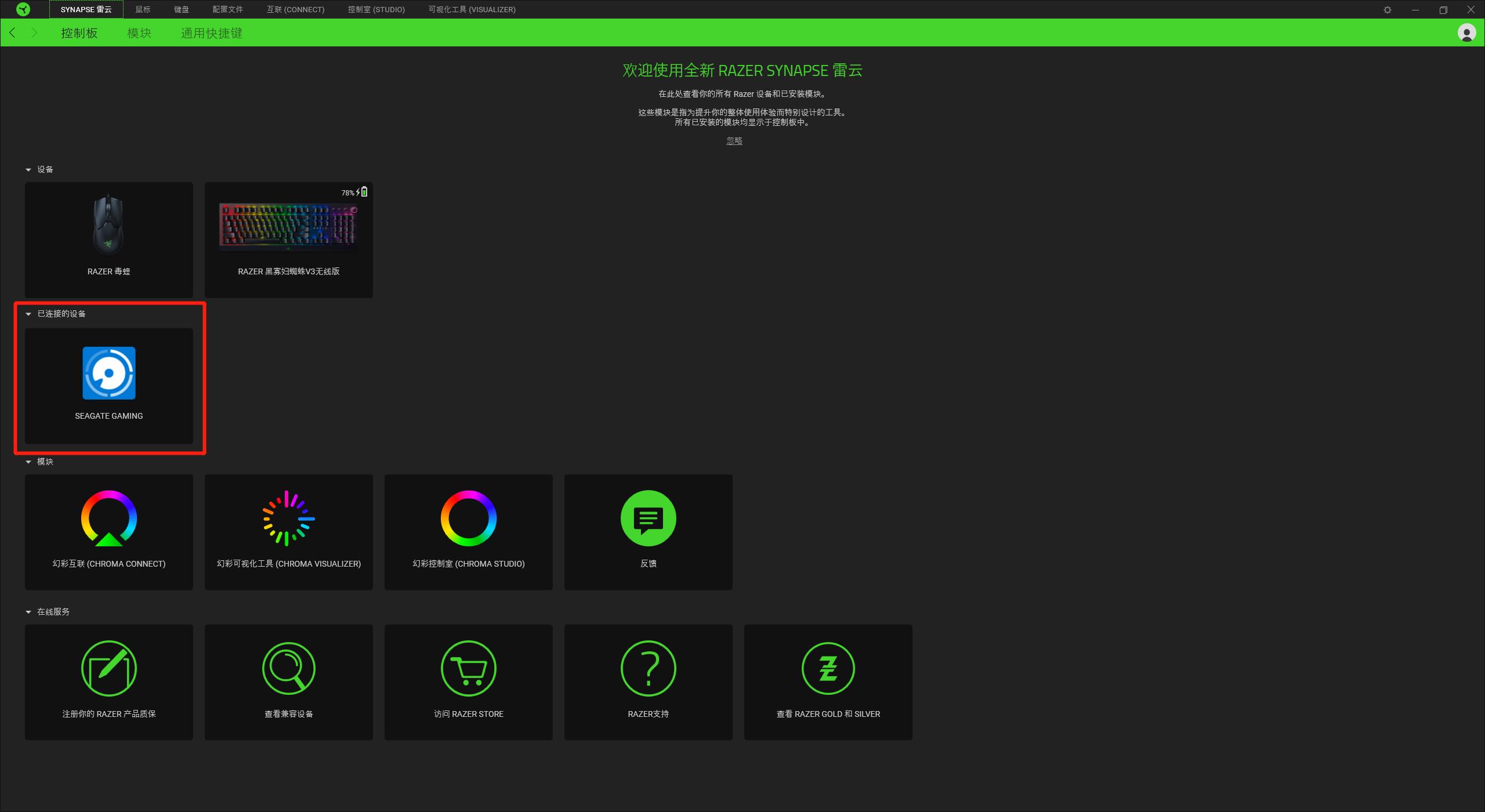Switch to the 模块 tab

[x=139, y=33]
